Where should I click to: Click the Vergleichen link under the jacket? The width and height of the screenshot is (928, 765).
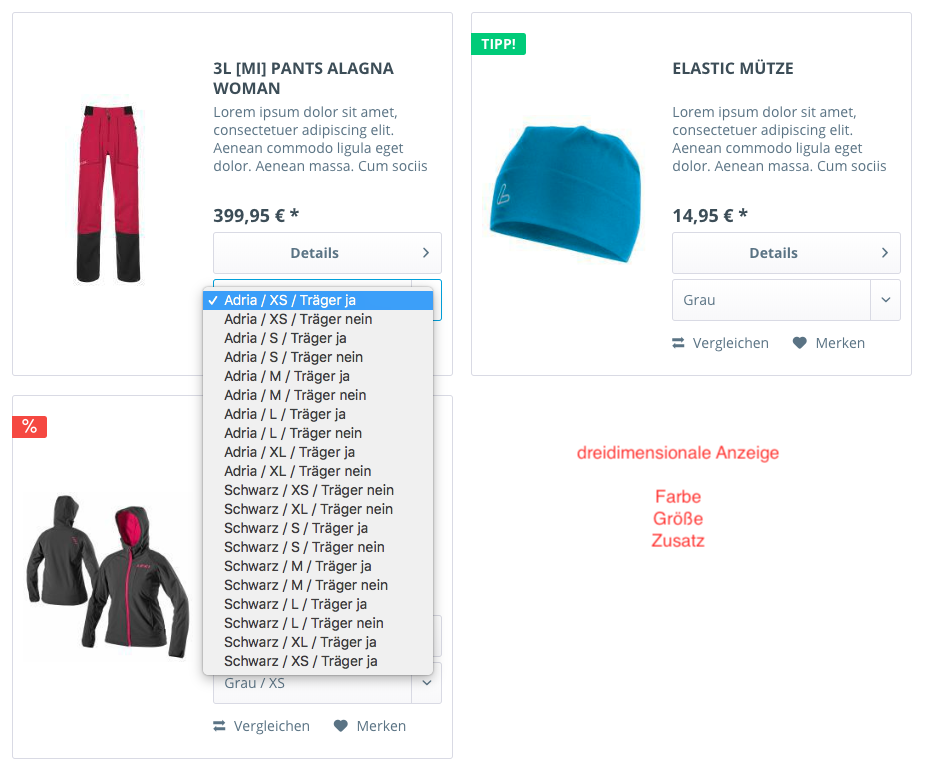pyautogui.click(x=271, y=726)
